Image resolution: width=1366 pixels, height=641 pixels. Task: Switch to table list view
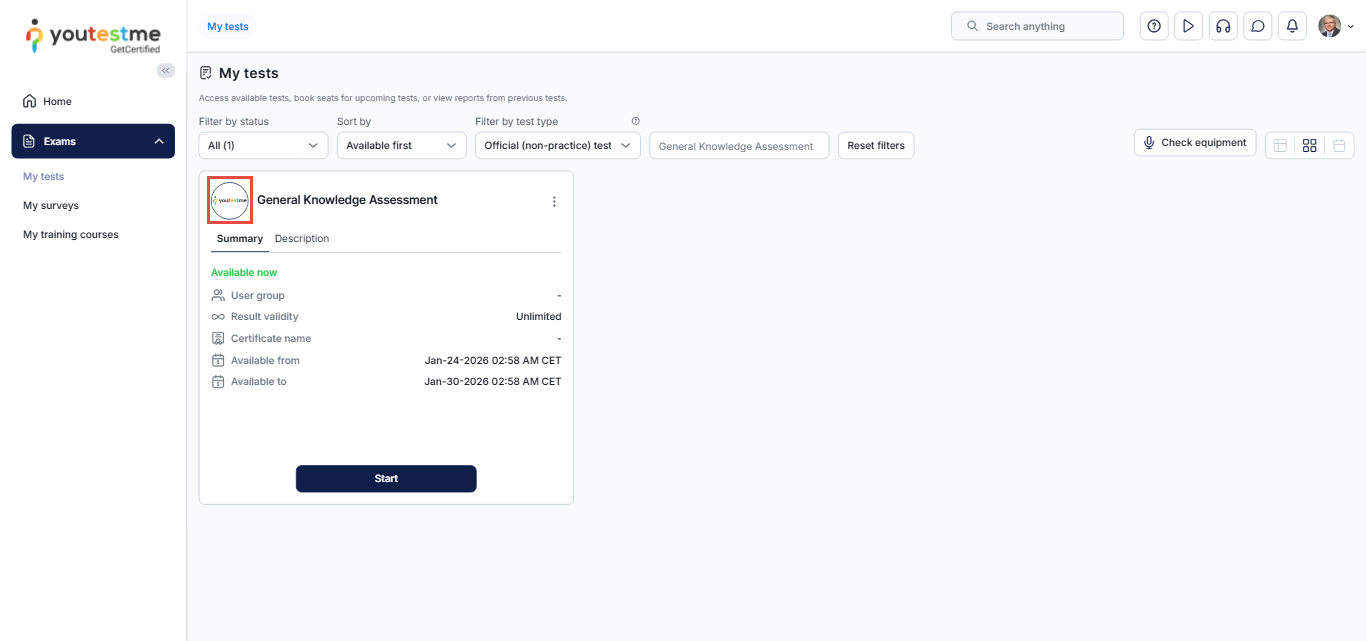tap(1280, 145)
